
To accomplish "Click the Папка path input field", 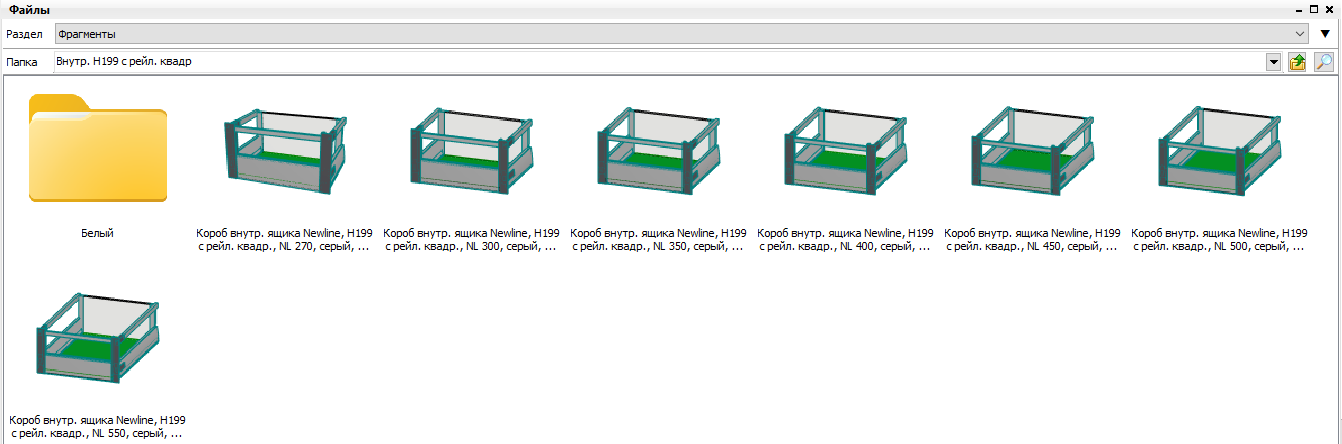I will [660, 62].
